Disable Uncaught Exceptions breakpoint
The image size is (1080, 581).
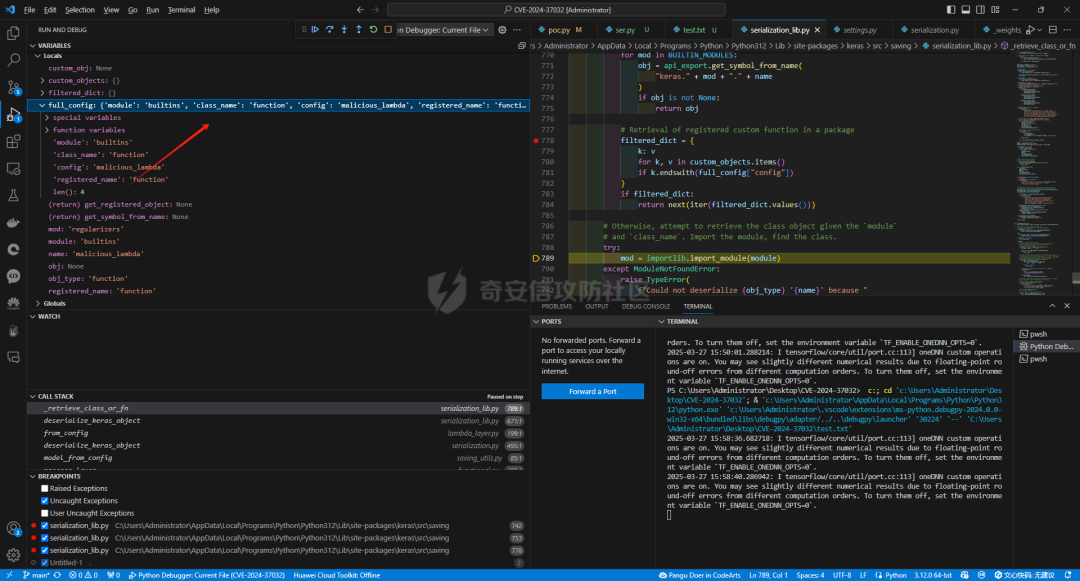[45, 500]
